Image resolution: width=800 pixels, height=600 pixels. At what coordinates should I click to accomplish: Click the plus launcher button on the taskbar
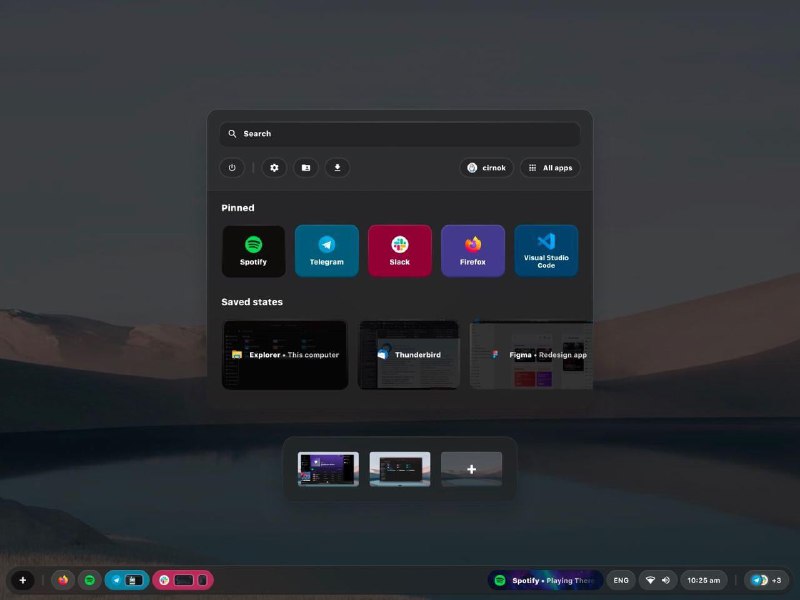(x=22, y=580)
